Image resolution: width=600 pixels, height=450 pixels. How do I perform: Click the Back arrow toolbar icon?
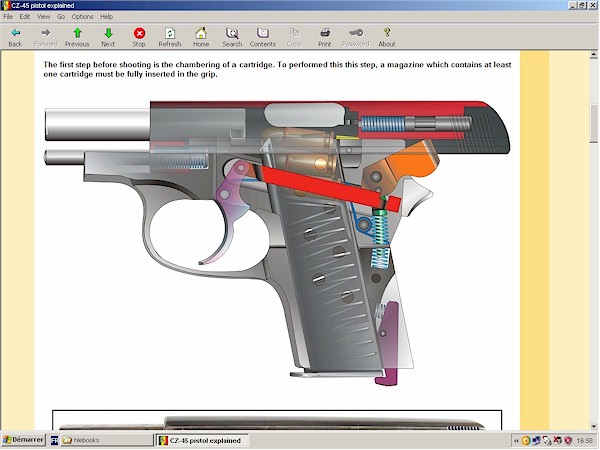tap(15, 33)
